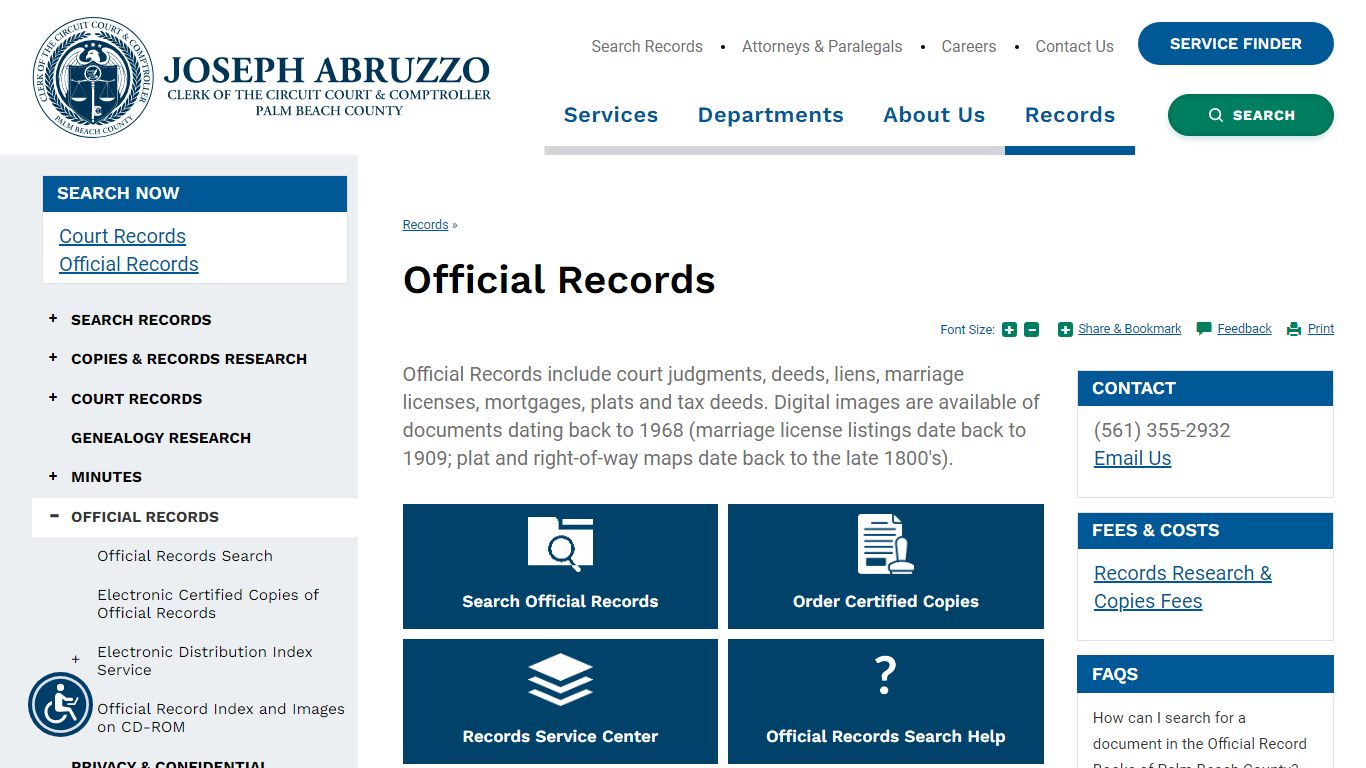Open the About Us main menu
This screenshot has height=768, width=1366.
pyautogui.click(x=934, y=115)
